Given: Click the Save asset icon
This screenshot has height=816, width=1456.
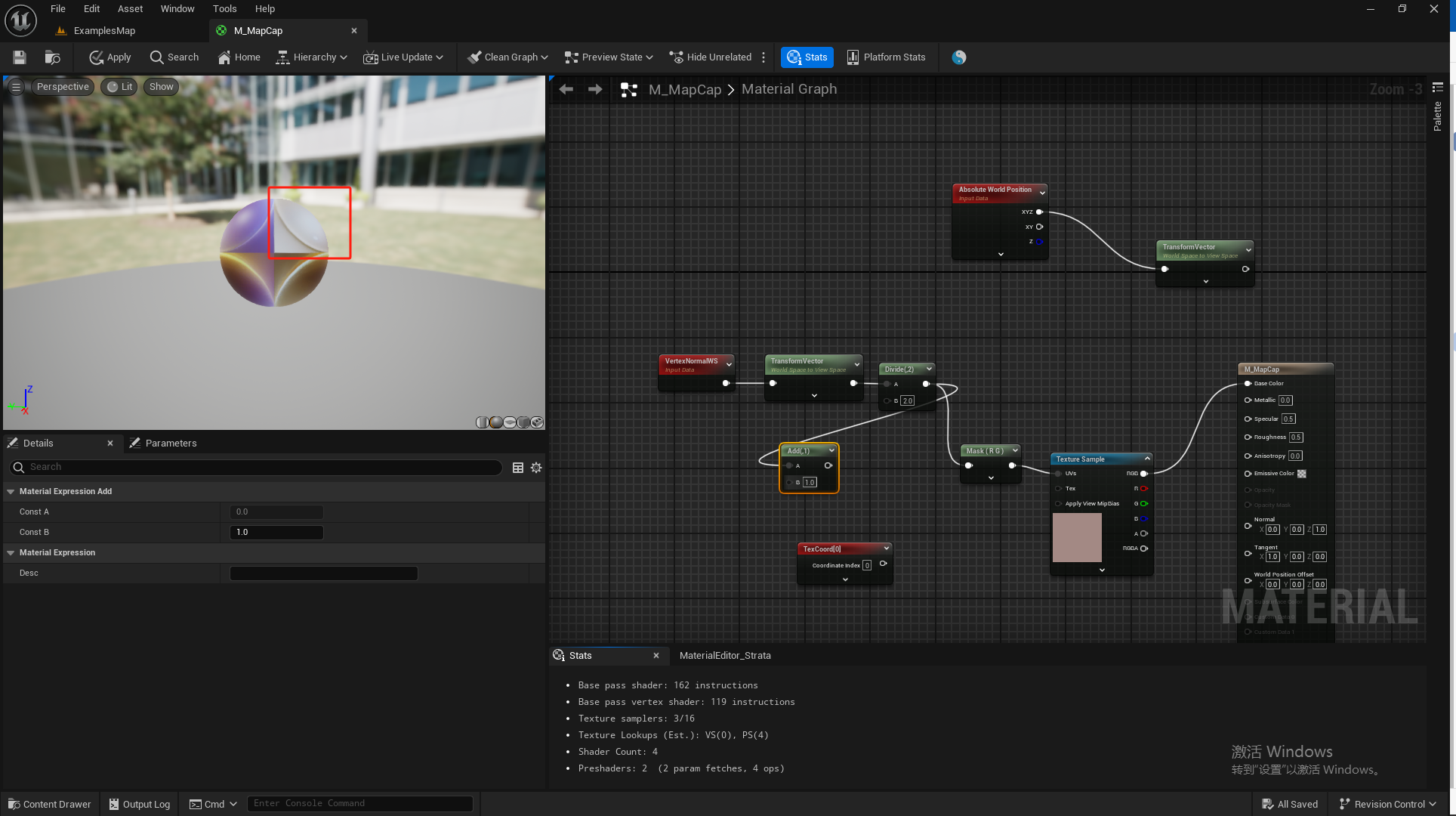Looking at the screenshot, I should (x=20, y=57).
